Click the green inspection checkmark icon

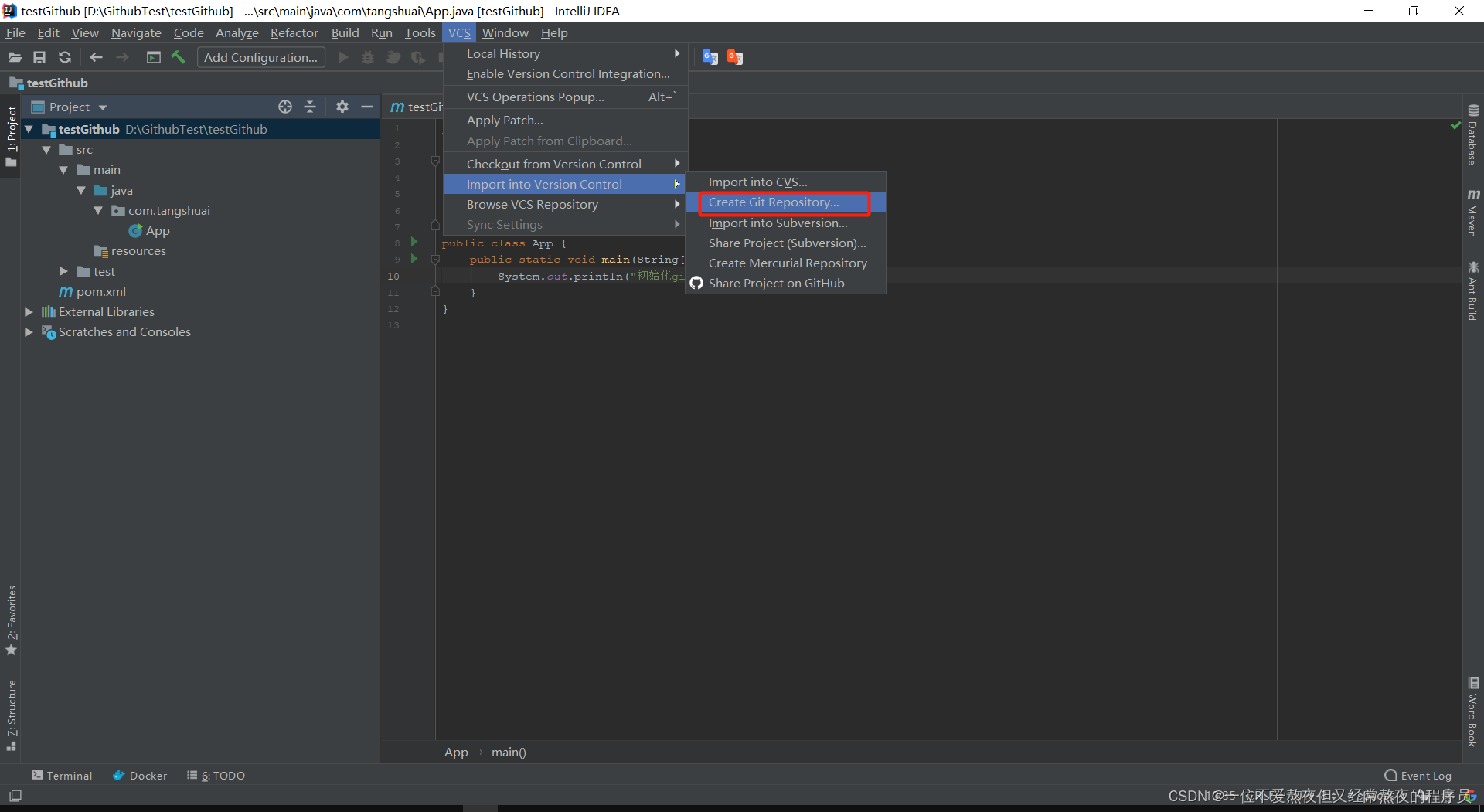point(1455,125)
